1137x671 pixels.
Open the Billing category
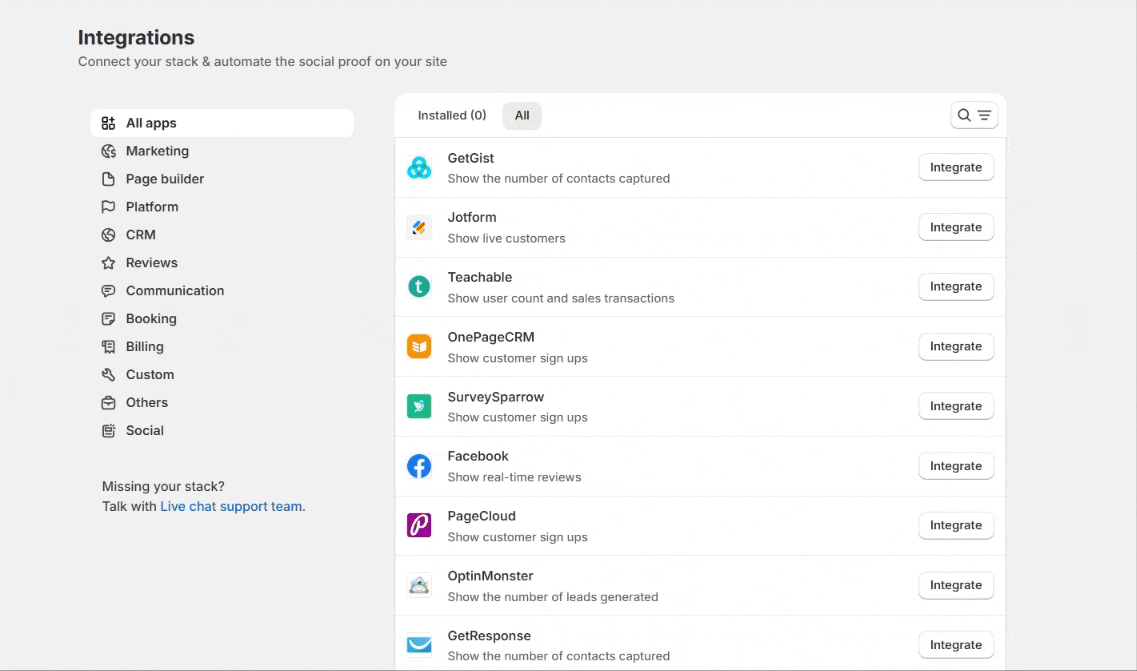tap(145, 347)
